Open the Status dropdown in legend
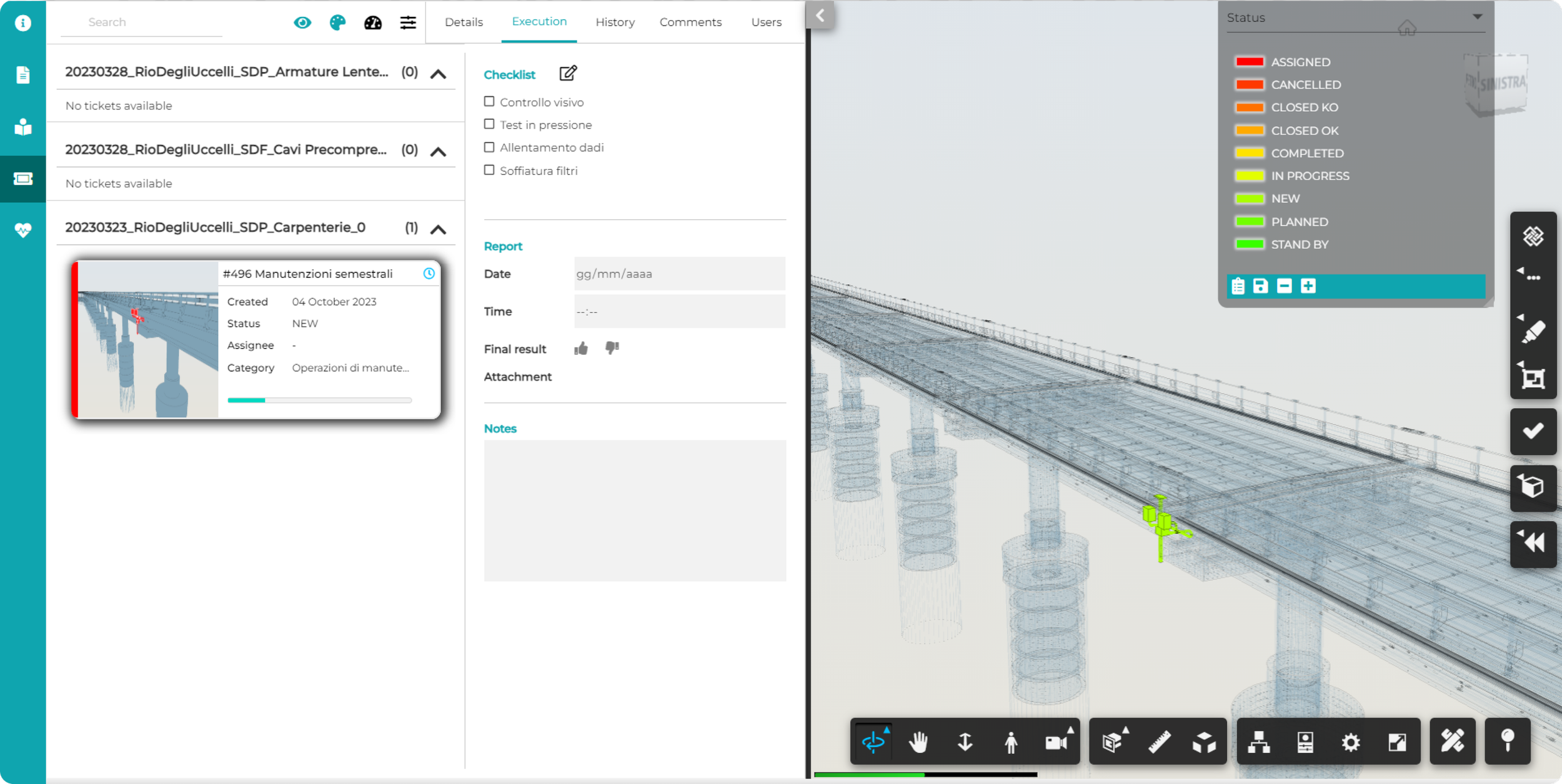Screen dimensions: 1562x784 (x=1477, y=17)
